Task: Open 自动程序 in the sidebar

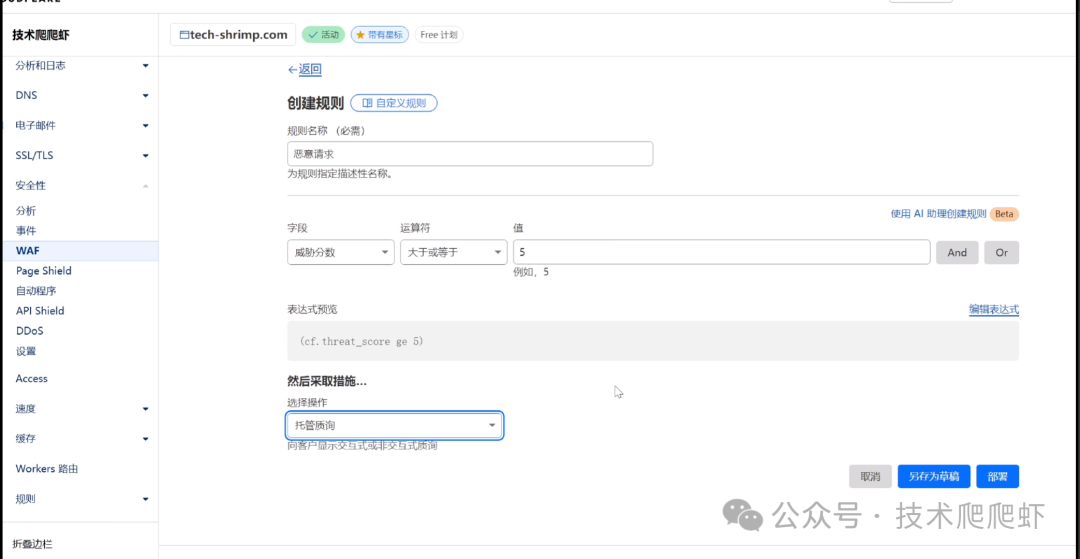Action: [36, 291]
